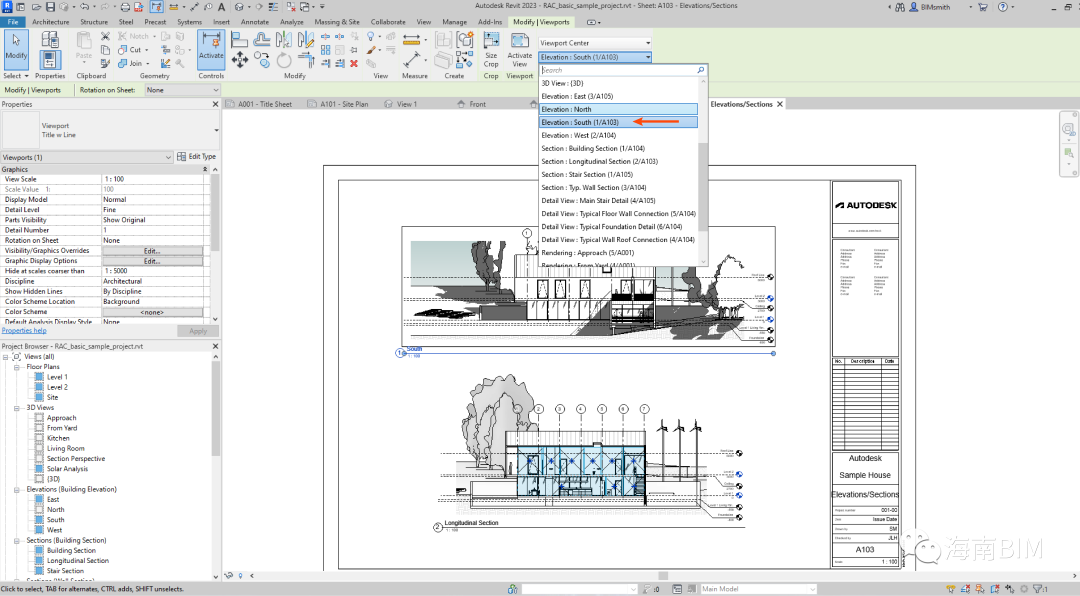Click the Cut to Clipboard scissors icon
This screenshot has width=1080, height=596.
[x=105, y=36]
